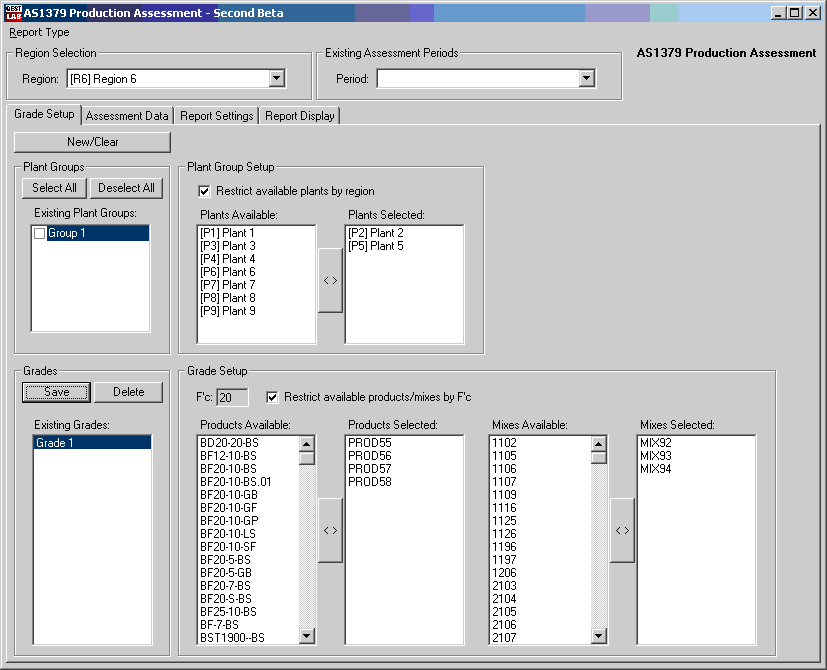This screenshot has height=670, width=827.
Task: Toggle Restrict available plants by region
Action: (206, 191)
